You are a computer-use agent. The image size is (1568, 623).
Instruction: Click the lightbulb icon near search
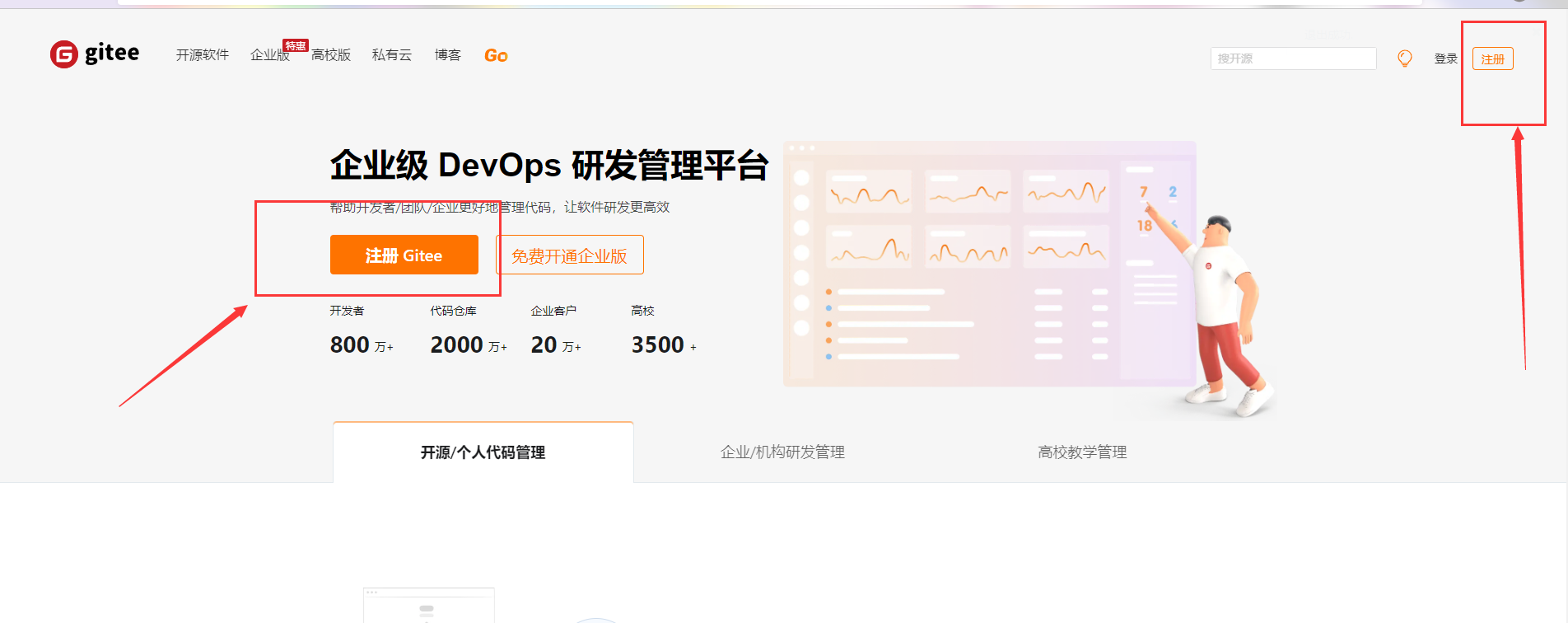pos(1405,59)
